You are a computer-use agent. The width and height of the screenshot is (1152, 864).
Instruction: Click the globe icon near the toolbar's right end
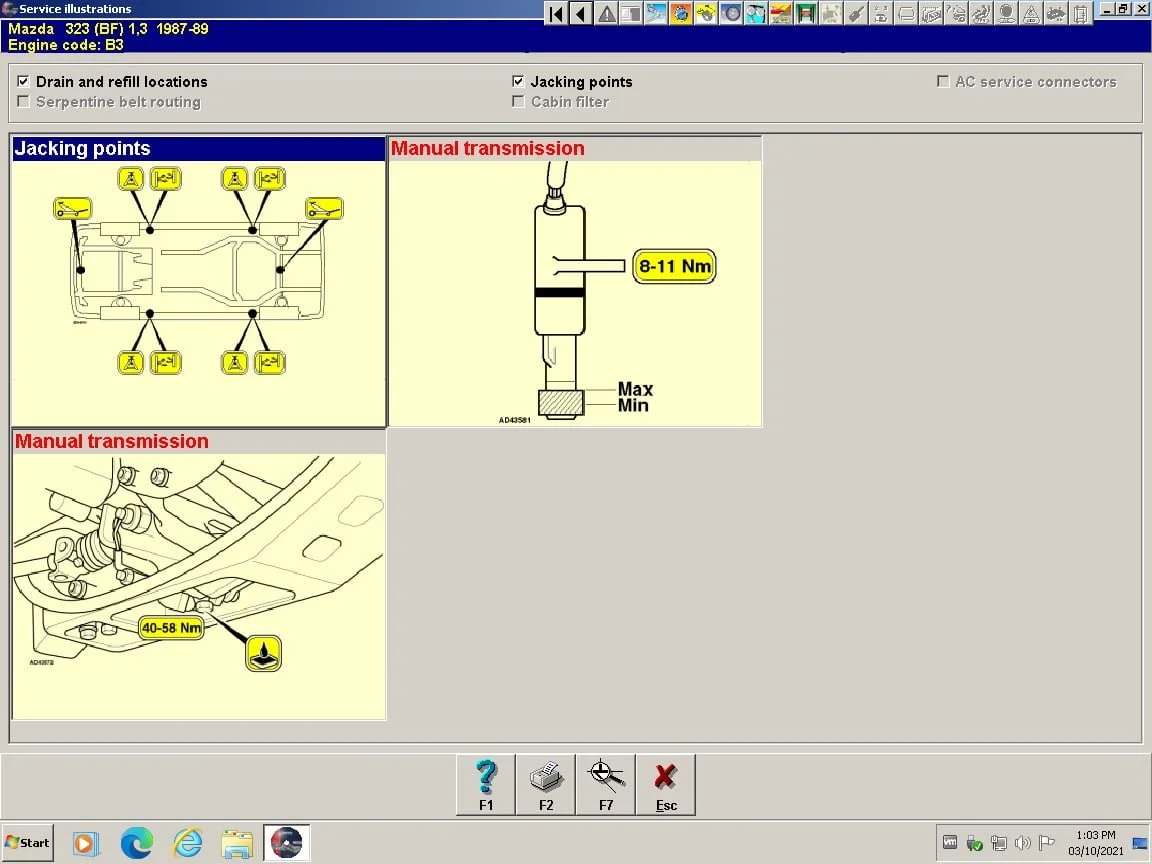(x=1004, y=13)
